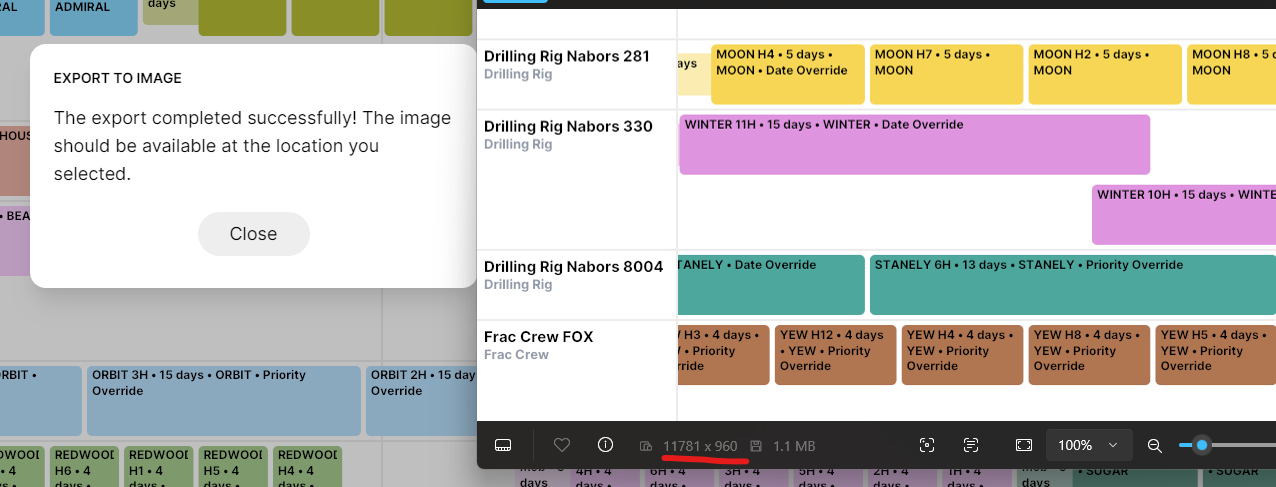This screenshot has height=487, width=1276.
Task: Select the WINTER 11H schedule block
Action: (914, 145)
